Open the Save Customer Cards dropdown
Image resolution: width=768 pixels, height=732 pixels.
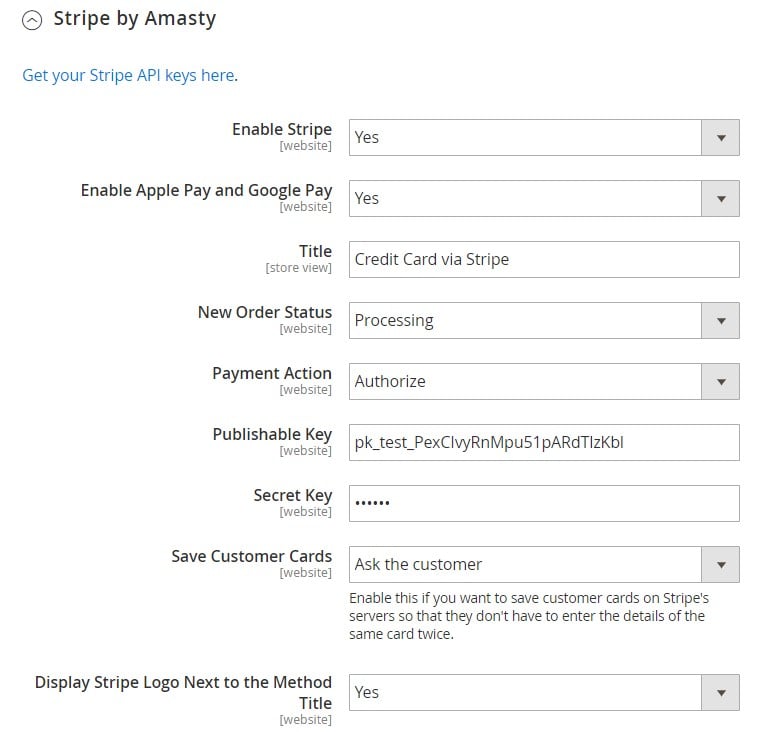[x=544, y=564]
